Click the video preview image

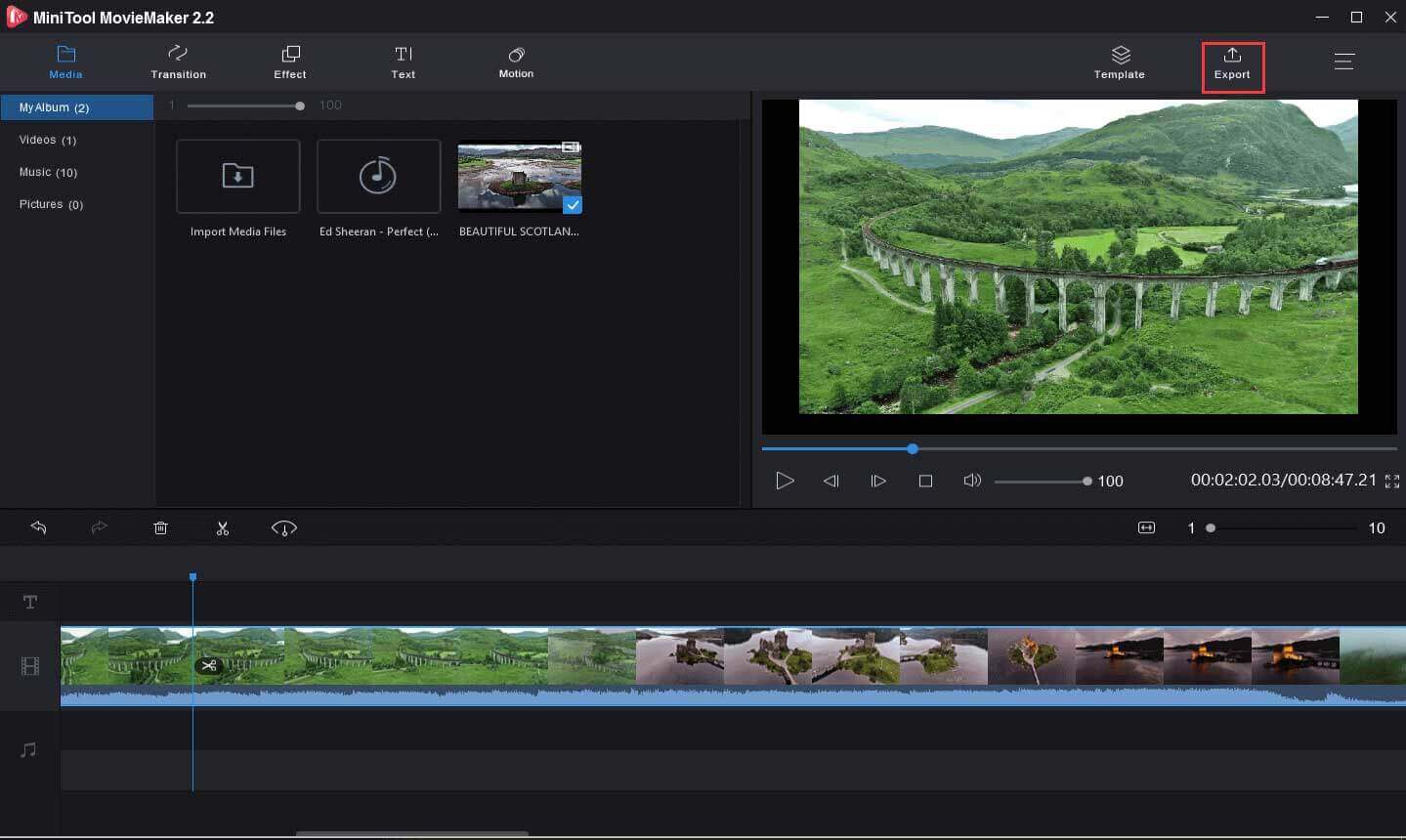pyautogui.click(x=1079, y=256)
